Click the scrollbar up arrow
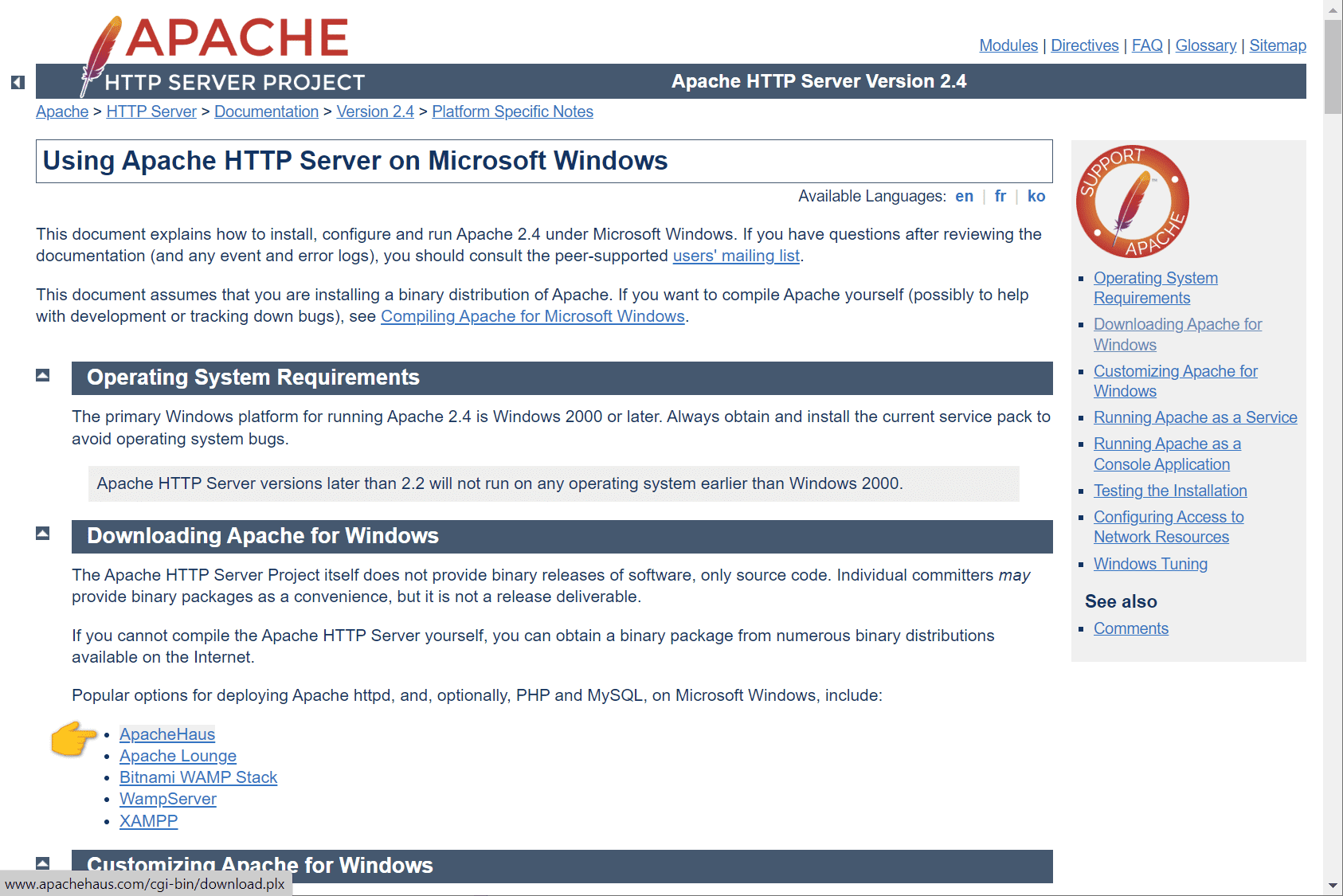Screen dimensions: 1343x896 (x=1333, y=10)
